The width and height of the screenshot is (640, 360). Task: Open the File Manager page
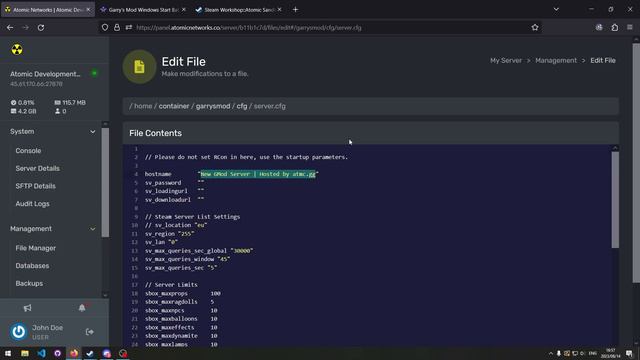pyautogui.click(x=36, y=248)
